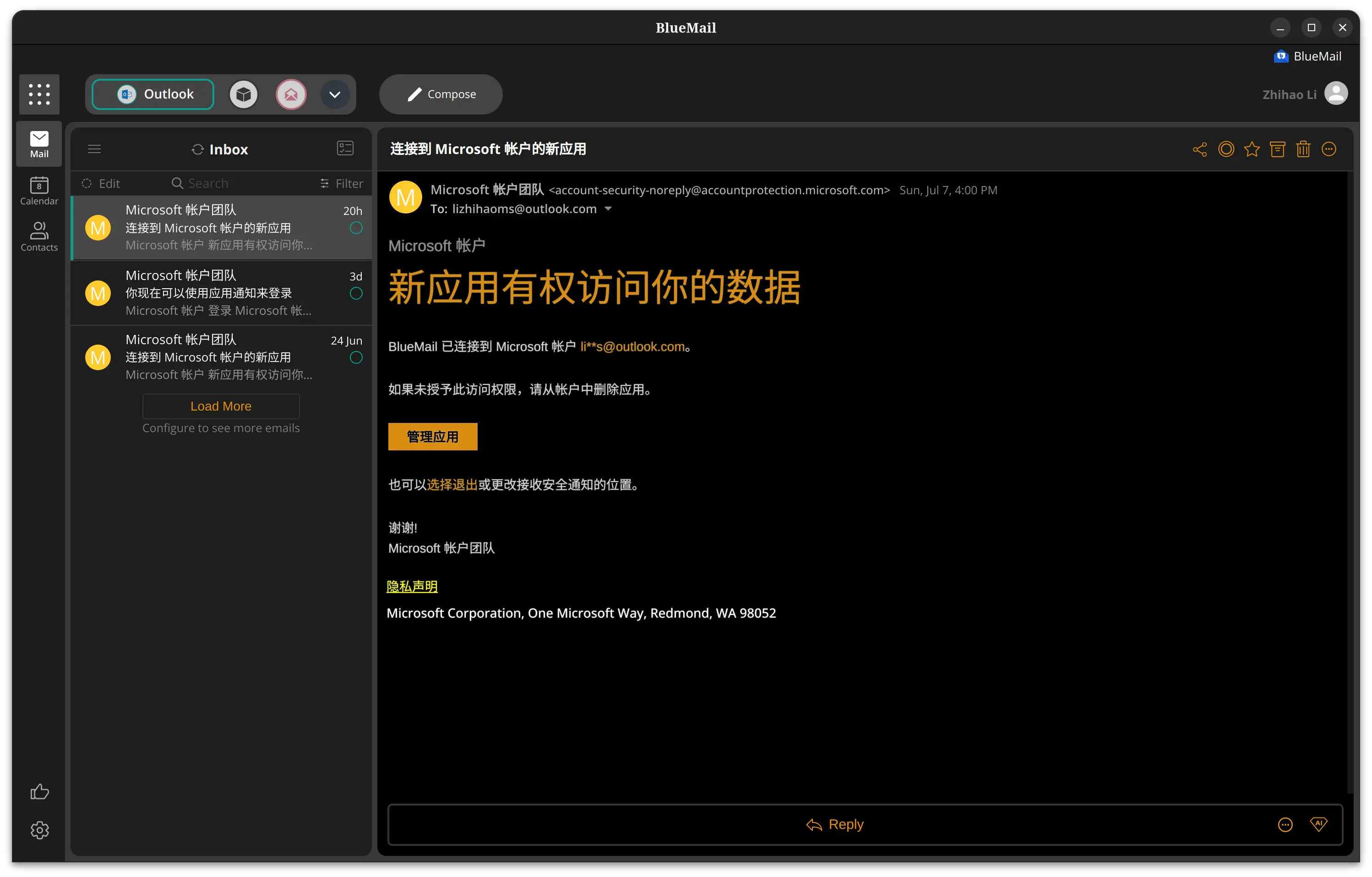Expand the accounts dropdown chevron
Image resolution: width=1372 pixels, height=877 pixels.
[335, 95]
